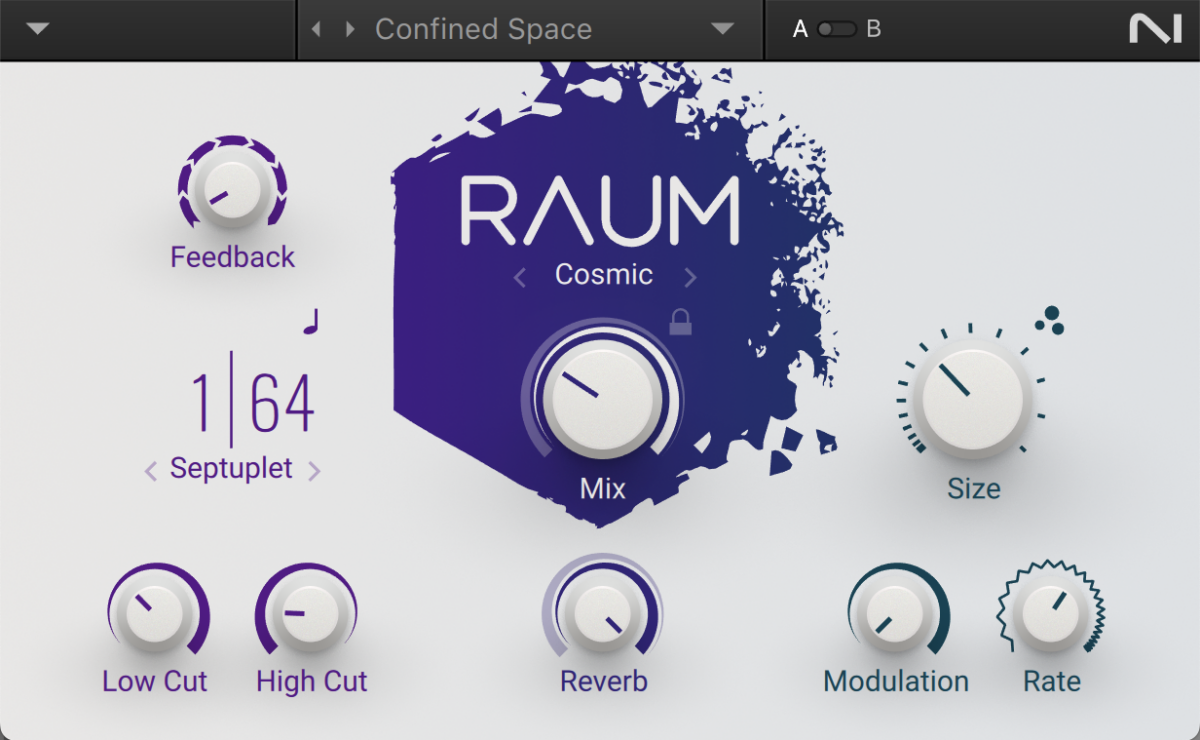Click the RAUM logo title
Image resolution: width=1200 pixels, height=740 pixels.
pyautogui.click(x=600, y=212)
